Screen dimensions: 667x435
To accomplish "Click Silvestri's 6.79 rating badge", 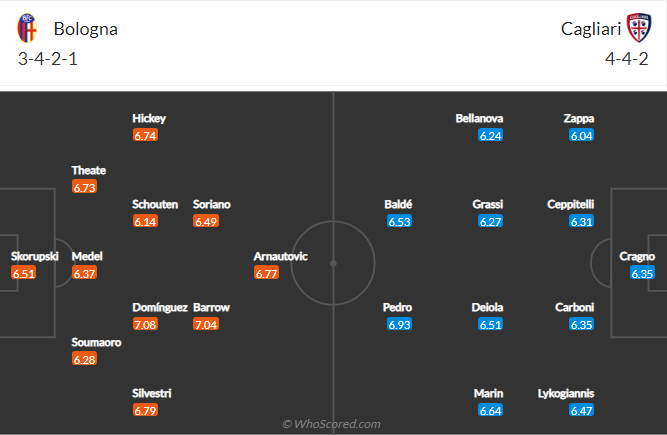I will coord(145,410).
